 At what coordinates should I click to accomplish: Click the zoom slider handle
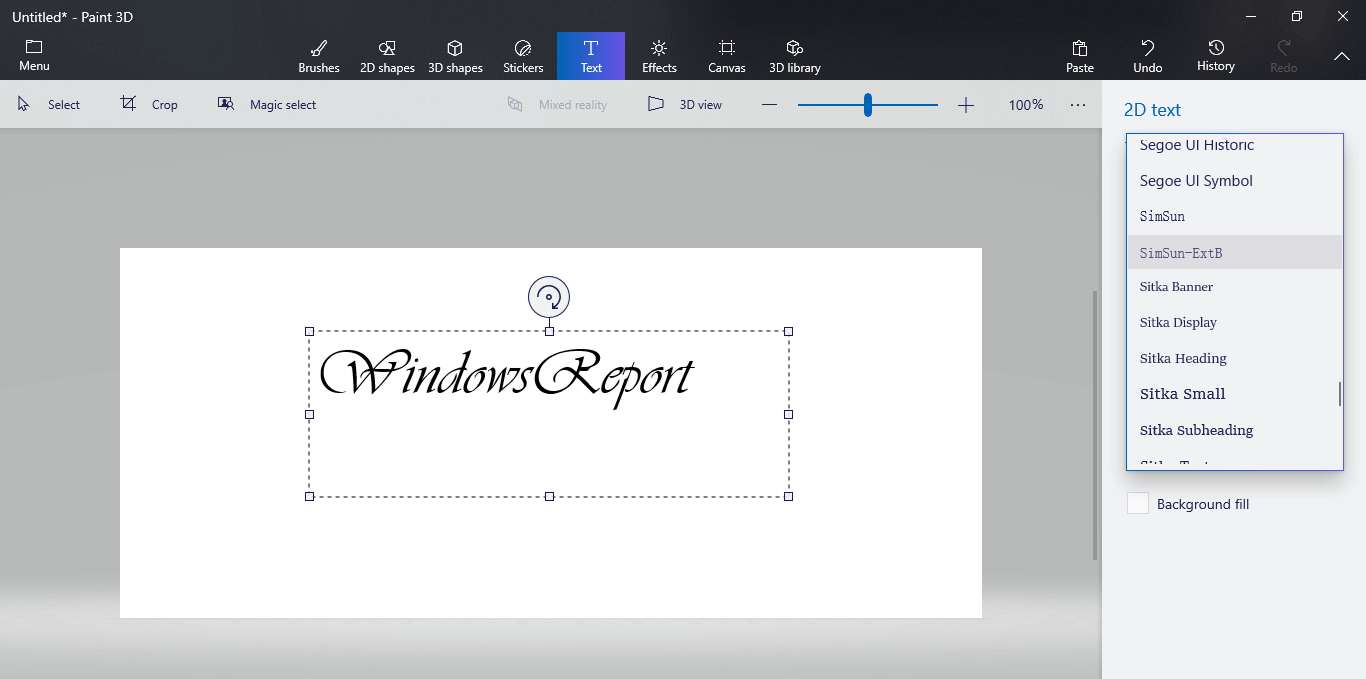tap(868, 105)
